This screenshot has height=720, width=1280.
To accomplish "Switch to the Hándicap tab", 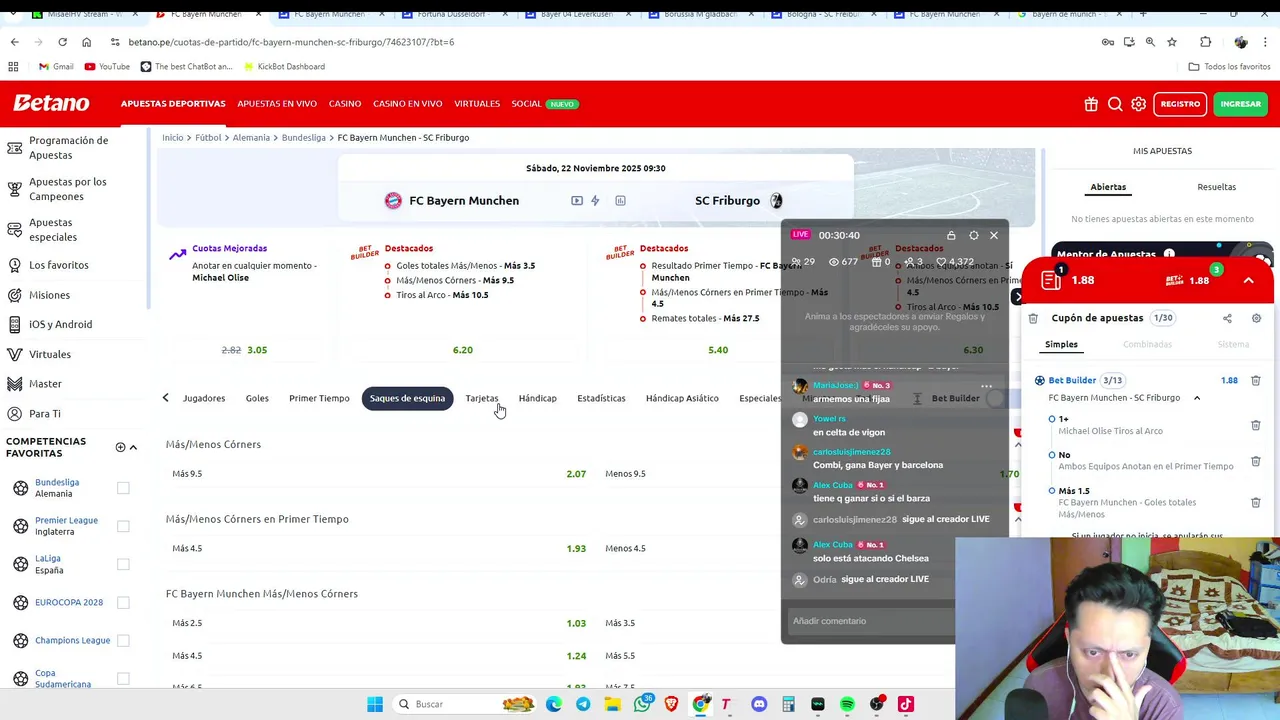I will click(537, 398).
